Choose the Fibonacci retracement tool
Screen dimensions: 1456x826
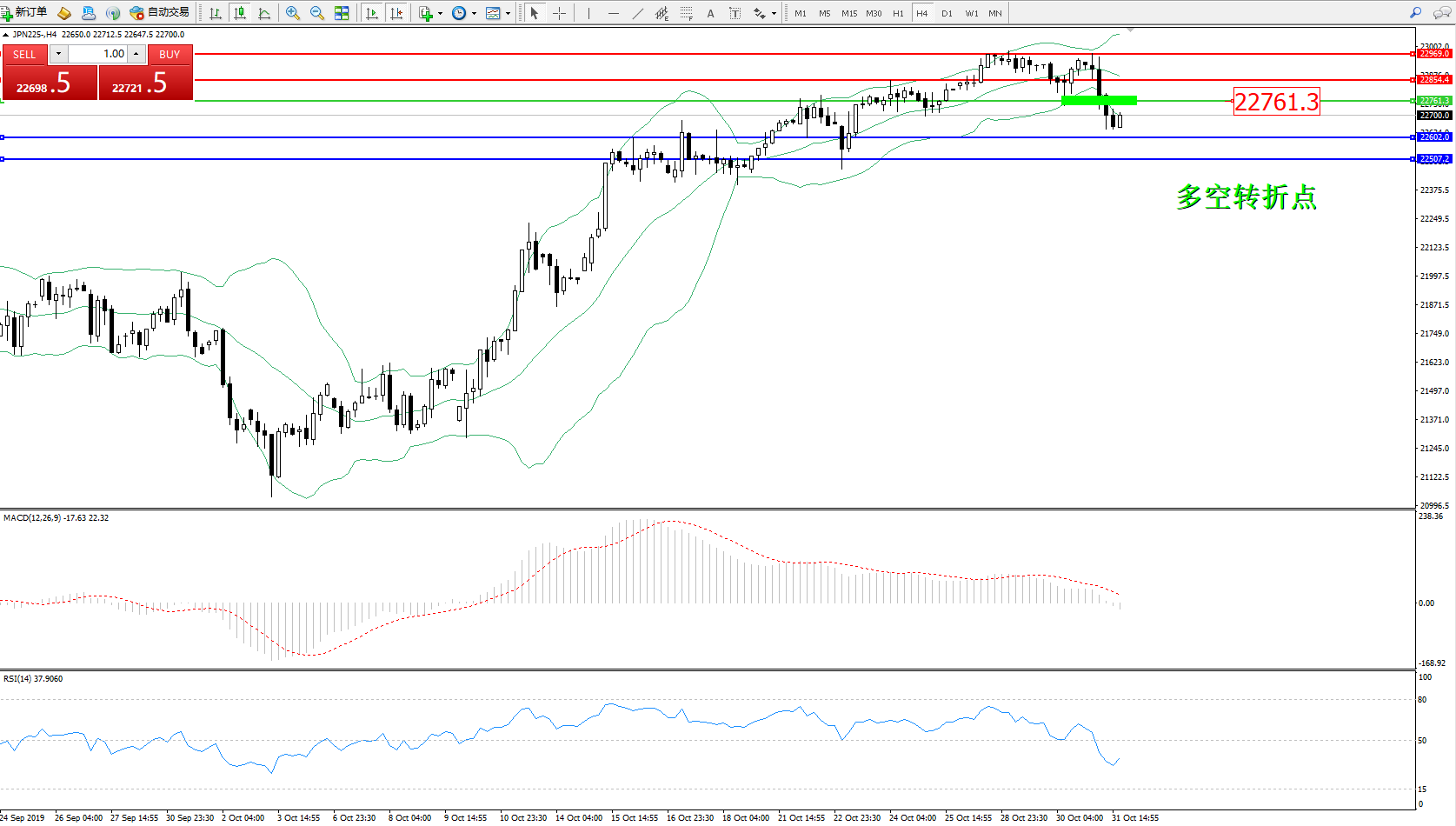click(686, 13)
